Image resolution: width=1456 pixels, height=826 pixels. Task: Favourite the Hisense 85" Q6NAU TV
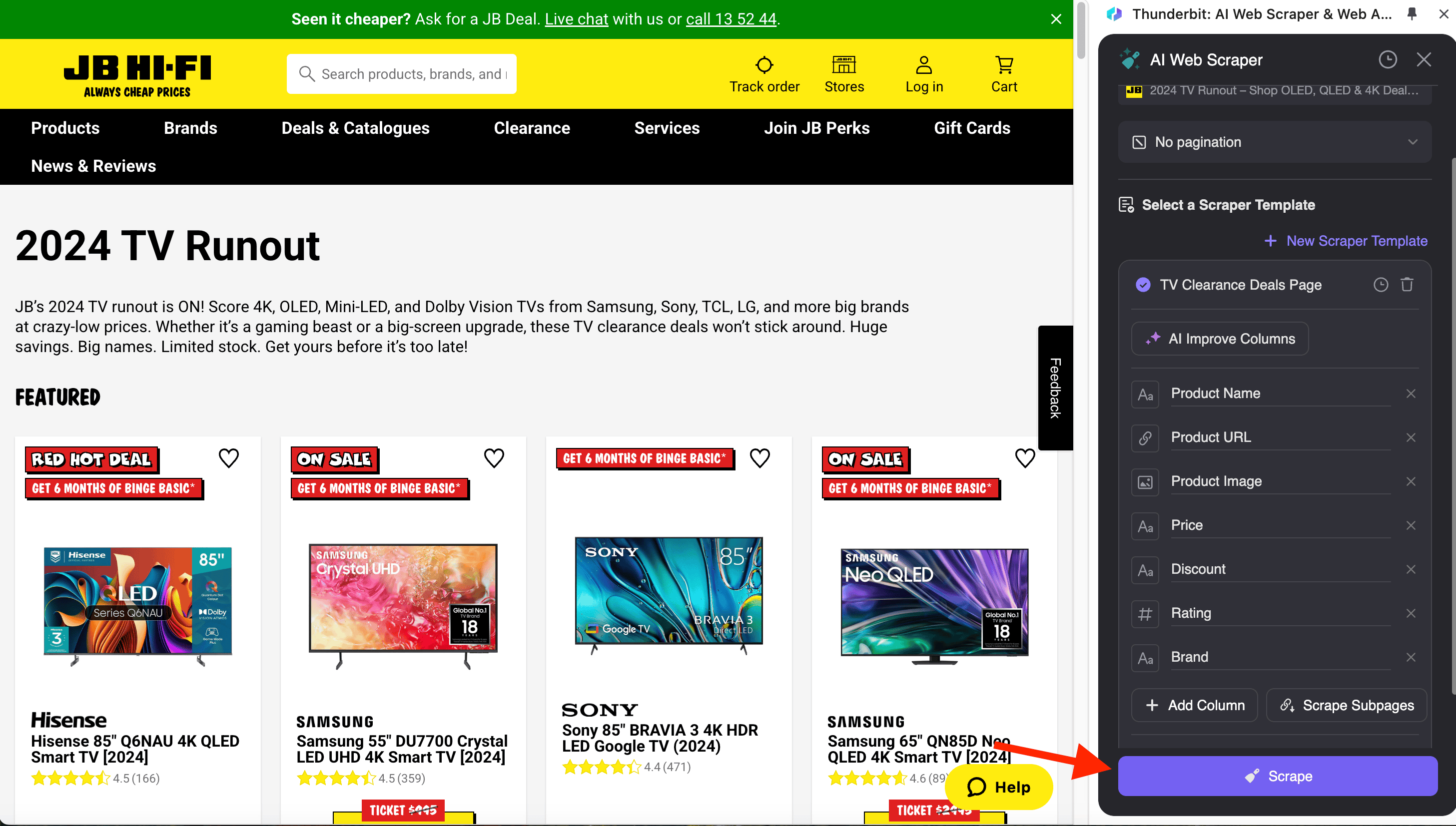[x=229, y=458]
